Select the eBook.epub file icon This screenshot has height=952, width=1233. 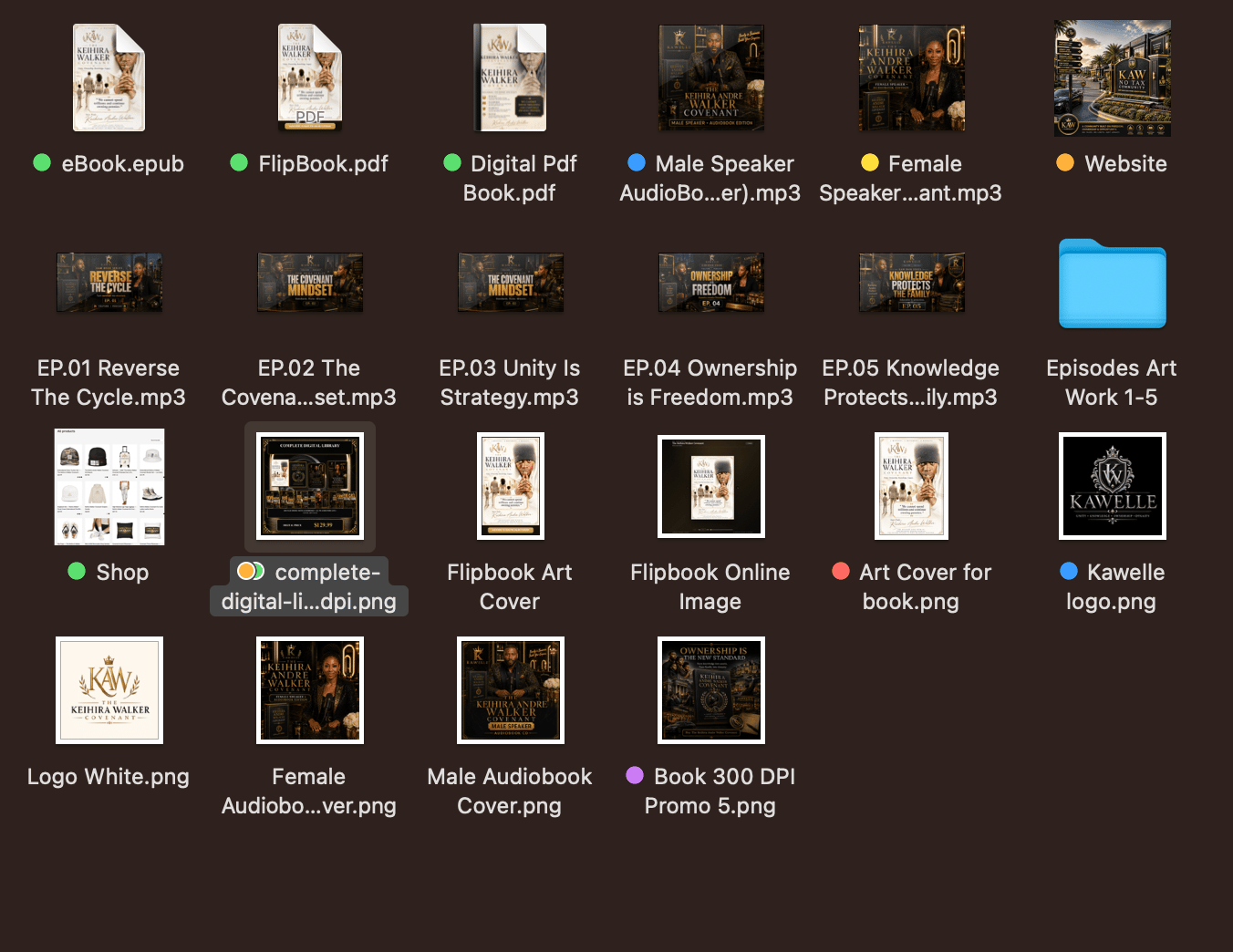(x=109, y=78)
